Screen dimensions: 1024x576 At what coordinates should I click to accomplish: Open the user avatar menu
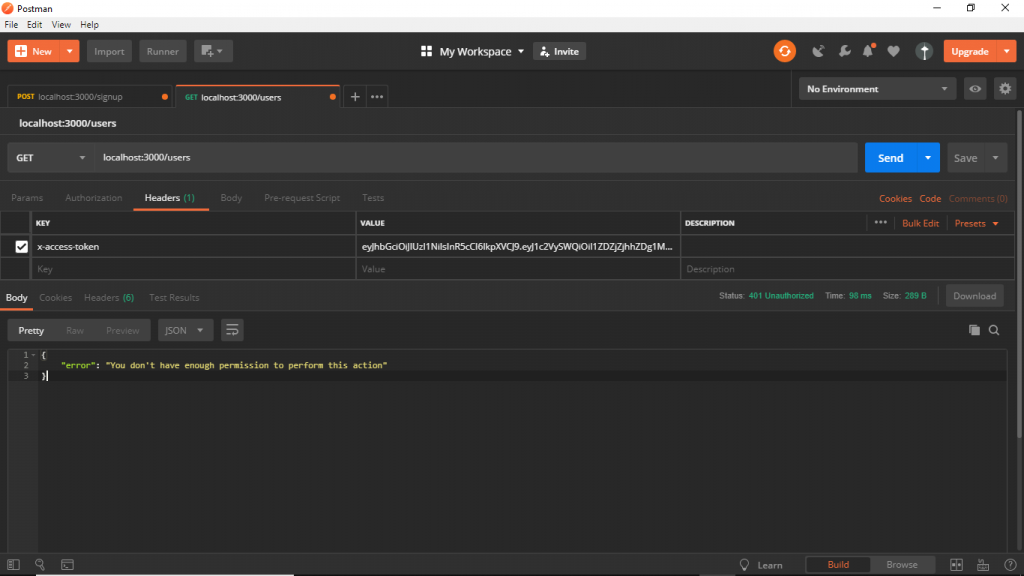924,51
